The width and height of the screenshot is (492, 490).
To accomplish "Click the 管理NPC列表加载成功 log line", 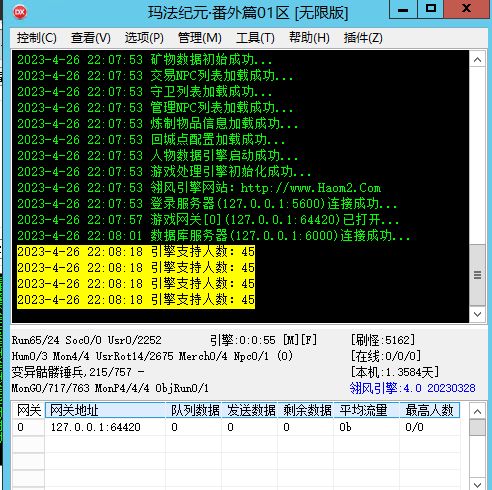I will (155, 108).
